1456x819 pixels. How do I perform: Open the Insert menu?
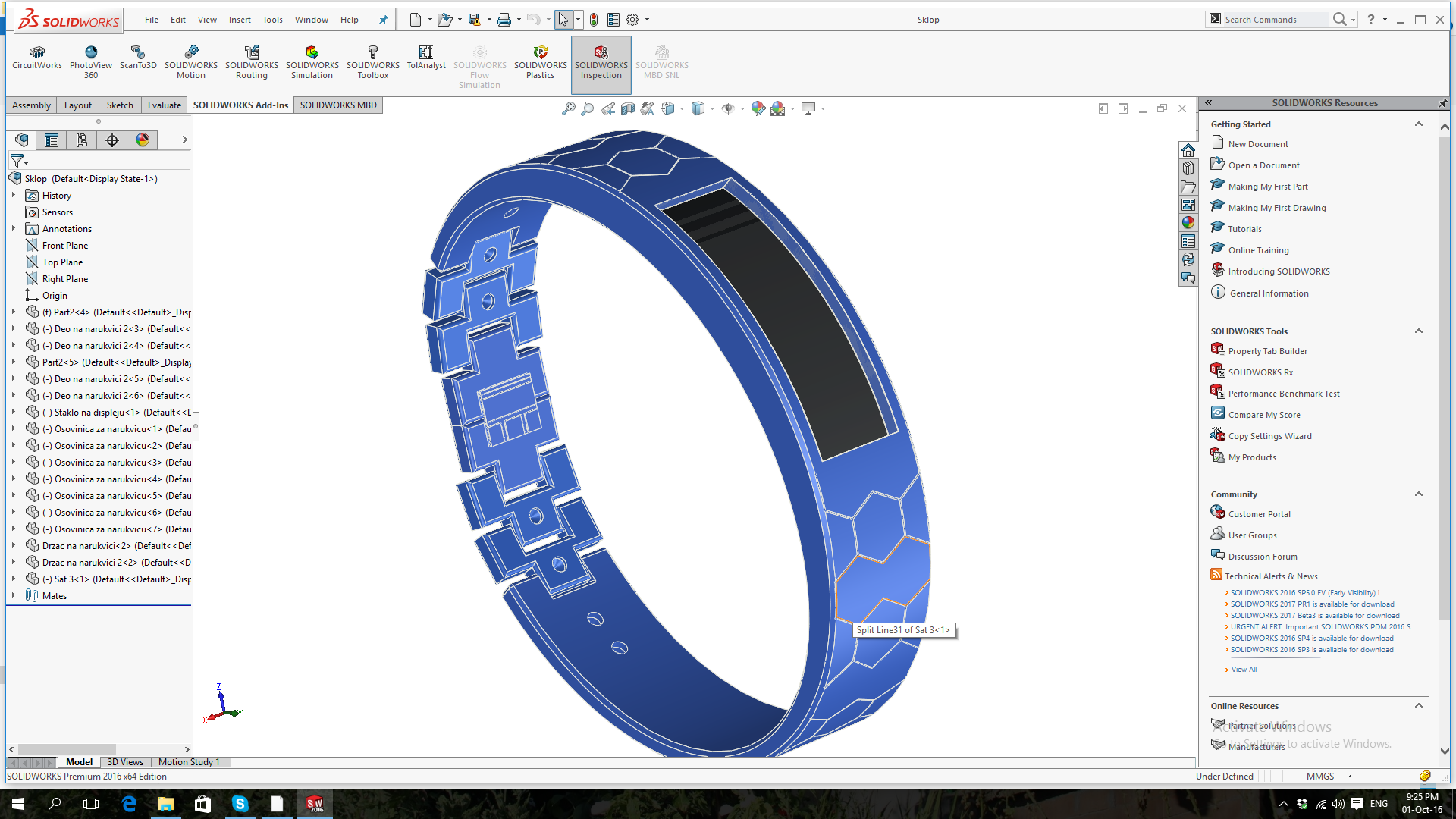(x=240, y=20)
